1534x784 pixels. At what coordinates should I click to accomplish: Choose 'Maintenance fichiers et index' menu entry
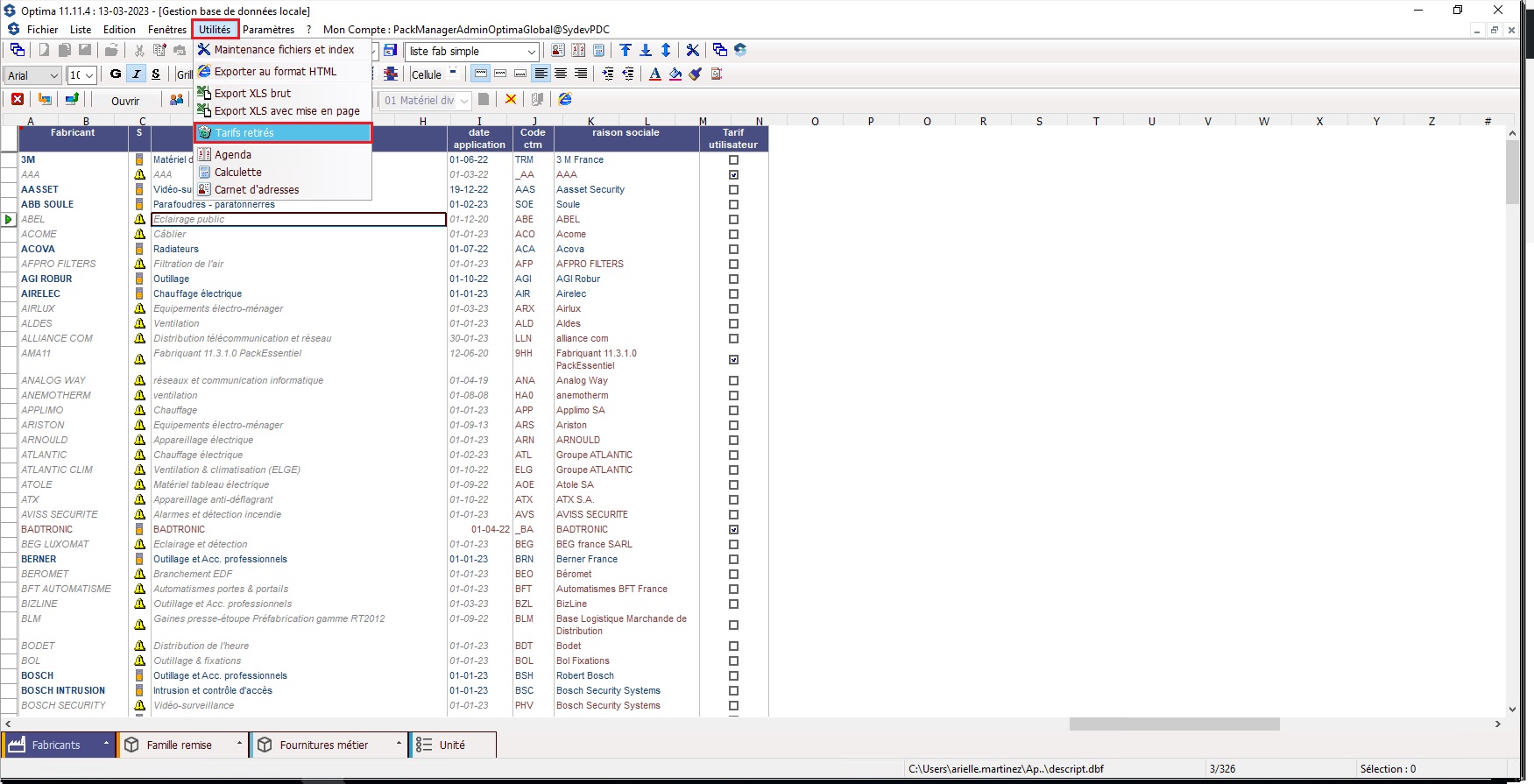tap(284, 50)
